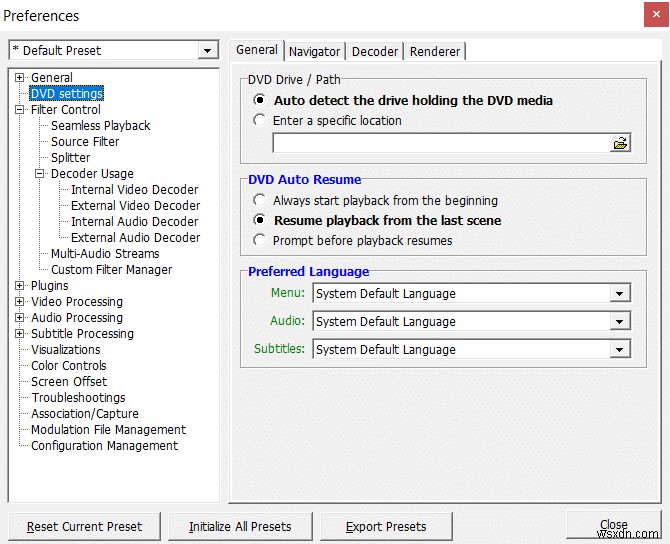Choose Prompt before playback resumes option
This screenshot has height=544, width=670.
[x=260, y=240]
